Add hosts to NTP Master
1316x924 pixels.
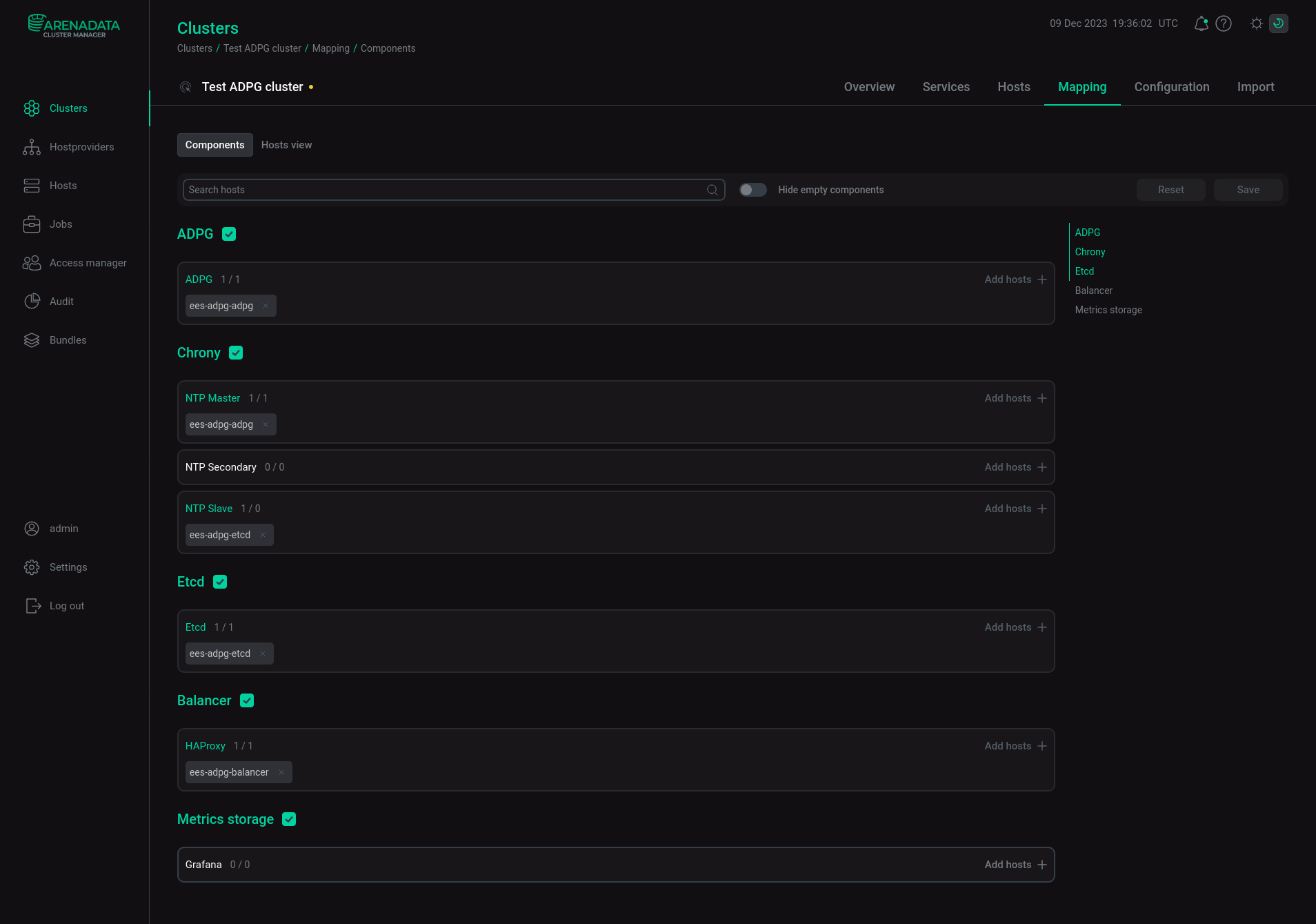pos(1015,398)
